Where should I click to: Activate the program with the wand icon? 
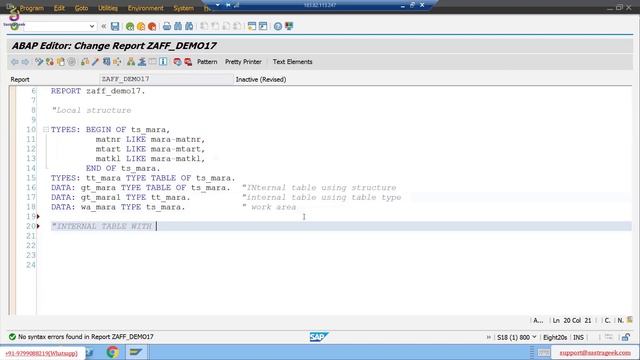click(95, 62)
